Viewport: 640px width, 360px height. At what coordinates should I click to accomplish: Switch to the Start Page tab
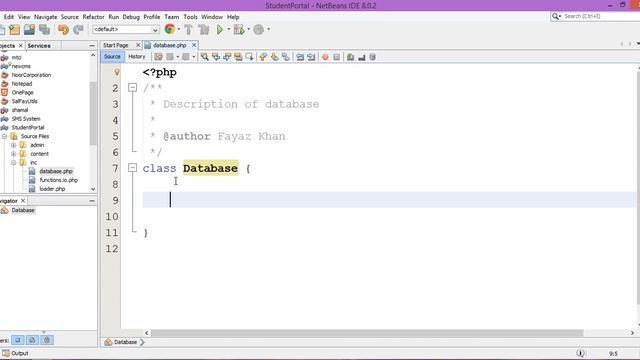116,45
